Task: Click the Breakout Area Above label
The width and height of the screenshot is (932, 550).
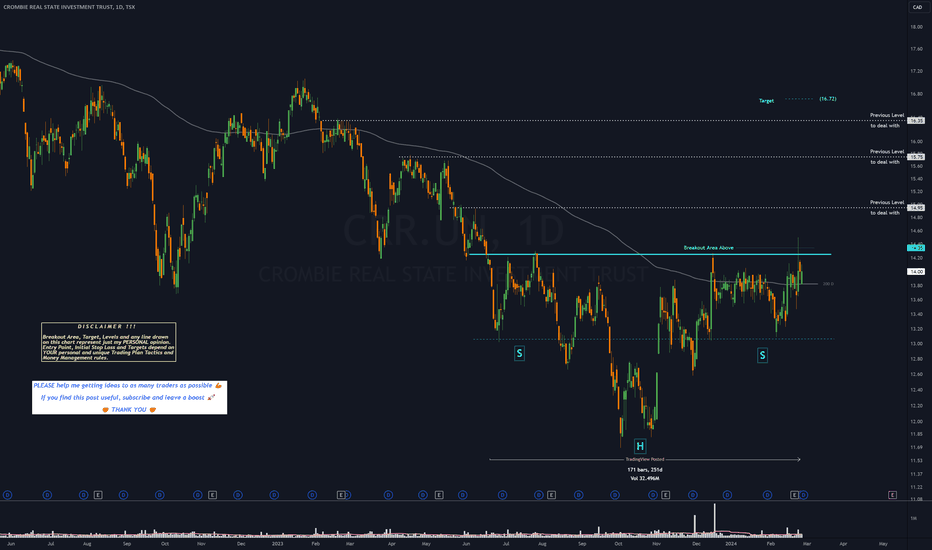Action: click(709, 247)
